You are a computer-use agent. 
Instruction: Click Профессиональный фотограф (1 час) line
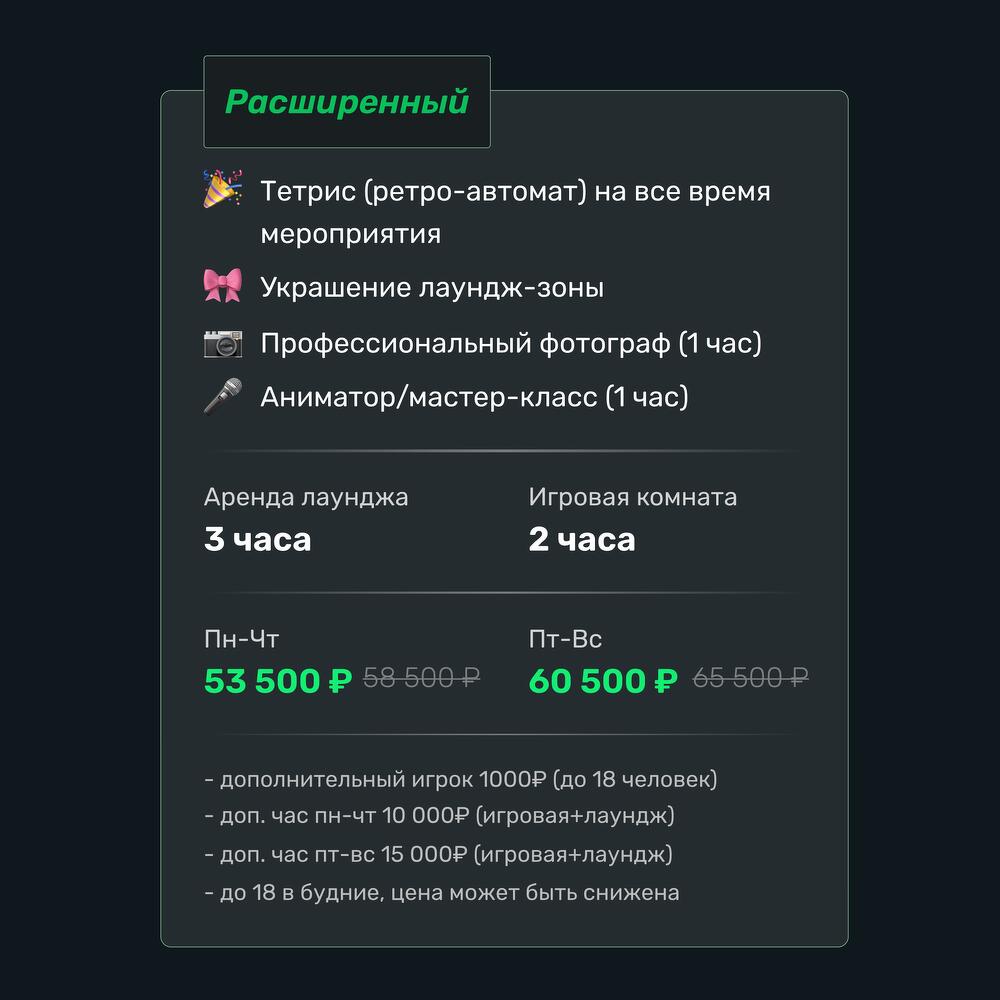[x=511, y=343]
